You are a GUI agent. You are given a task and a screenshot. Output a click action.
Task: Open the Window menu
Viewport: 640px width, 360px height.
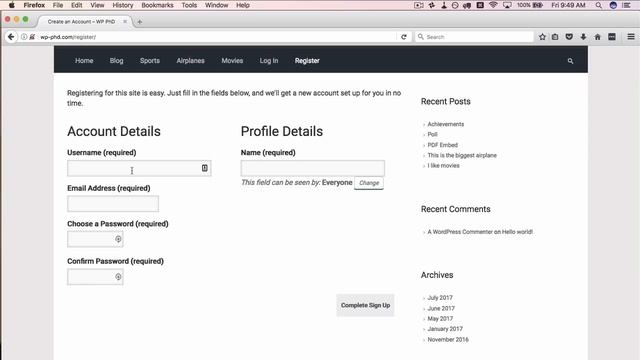tap(216, 5)
